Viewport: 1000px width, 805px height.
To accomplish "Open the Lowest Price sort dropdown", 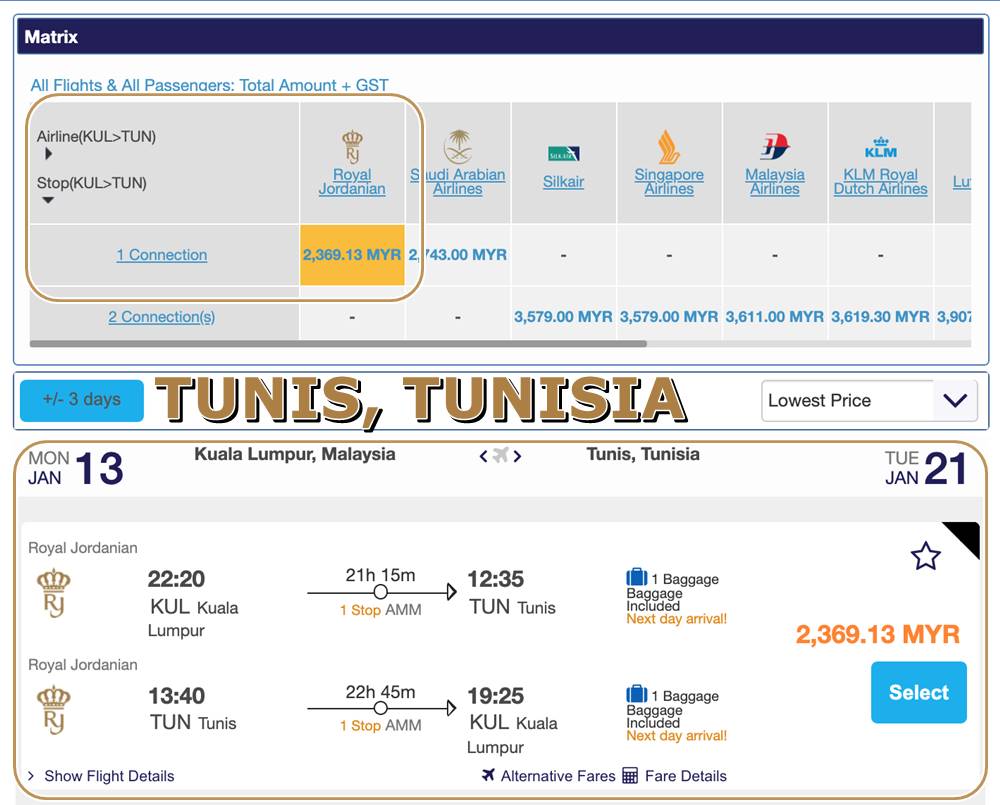I will (x=869, y=401).
